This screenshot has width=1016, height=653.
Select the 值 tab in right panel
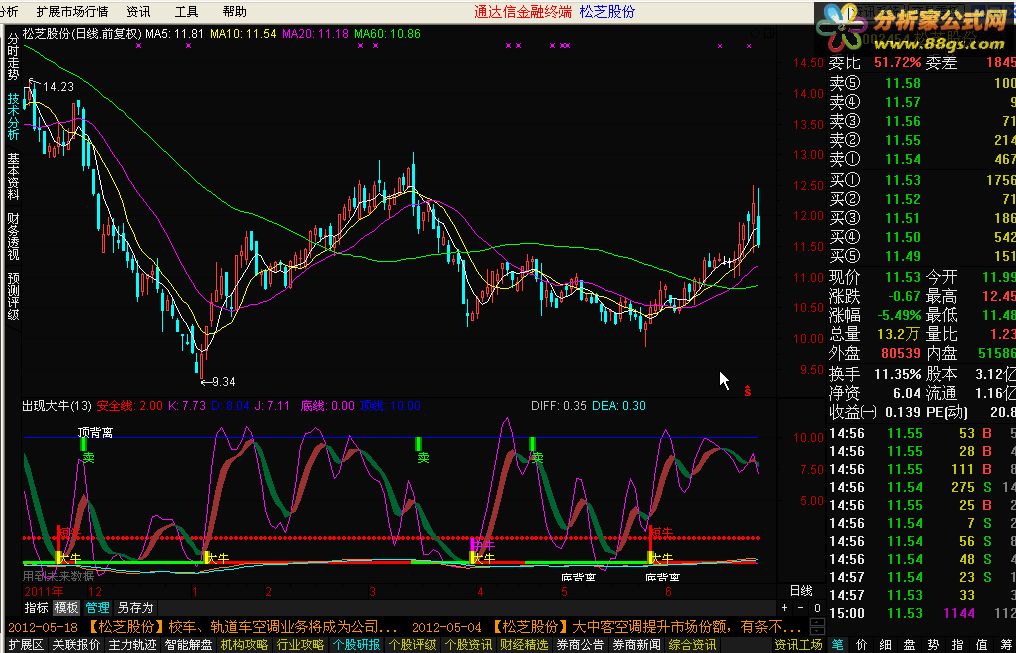coord(982,645)
